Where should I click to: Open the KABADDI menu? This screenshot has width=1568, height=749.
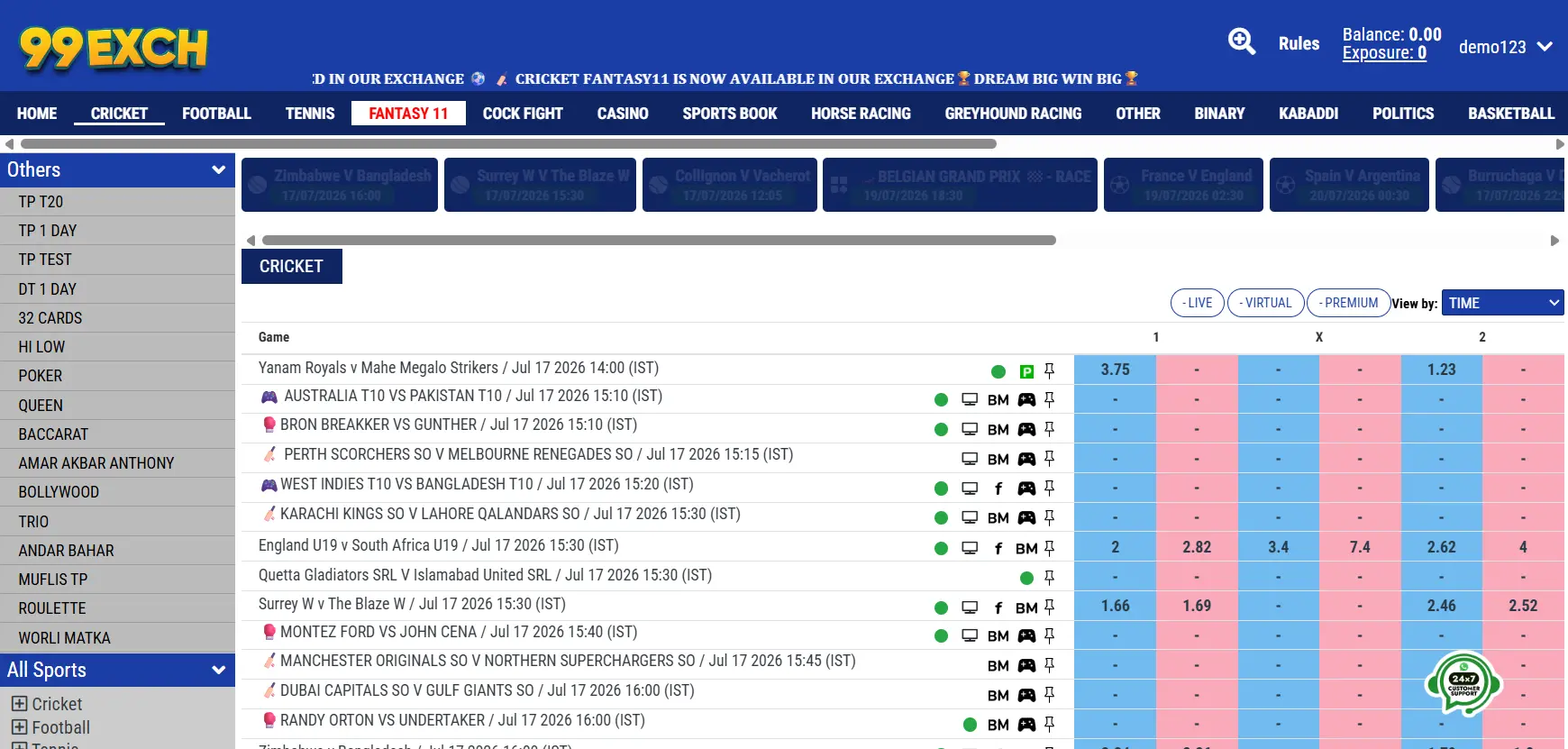point(1308,114)
